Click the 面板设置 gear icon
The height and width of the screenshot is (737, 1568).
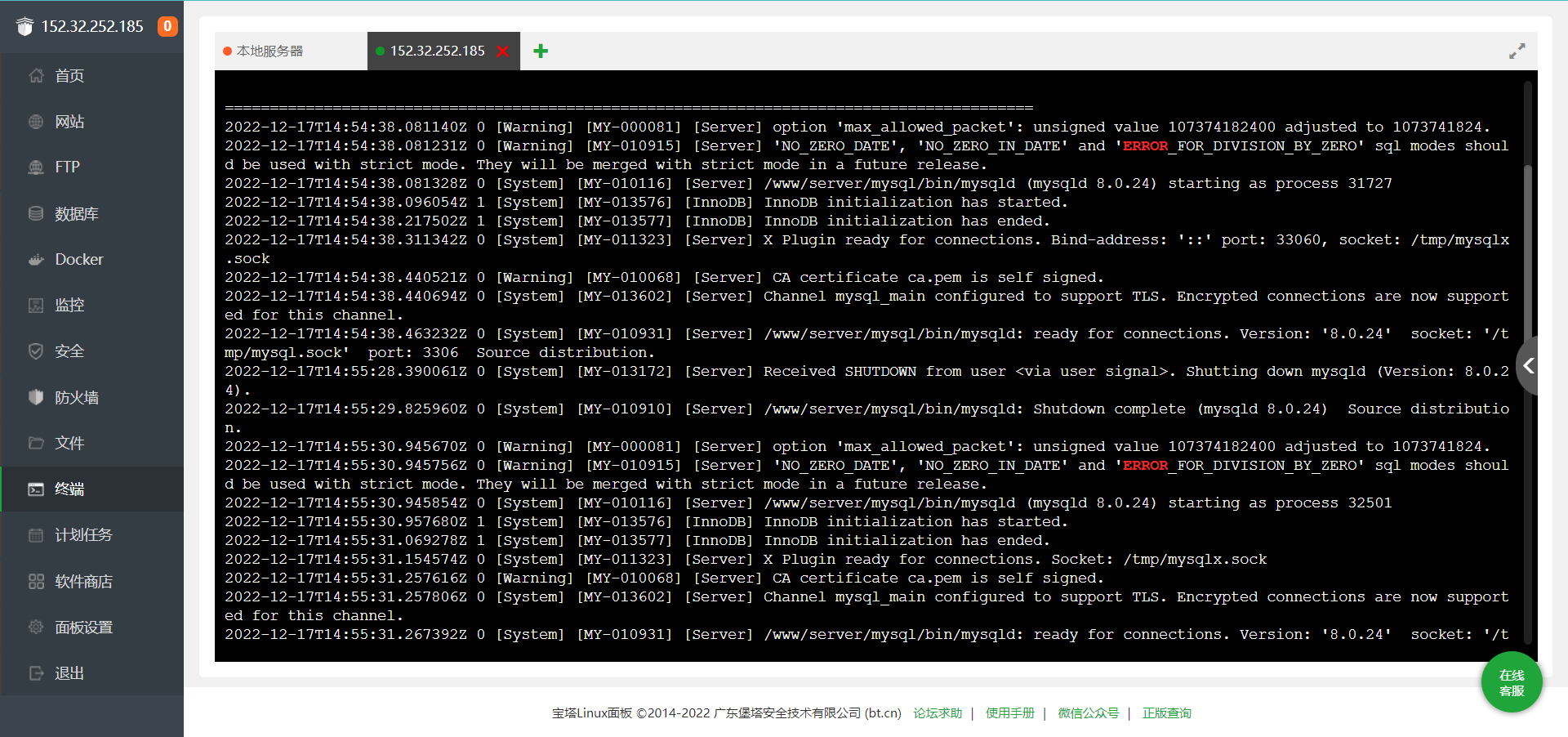36,628
